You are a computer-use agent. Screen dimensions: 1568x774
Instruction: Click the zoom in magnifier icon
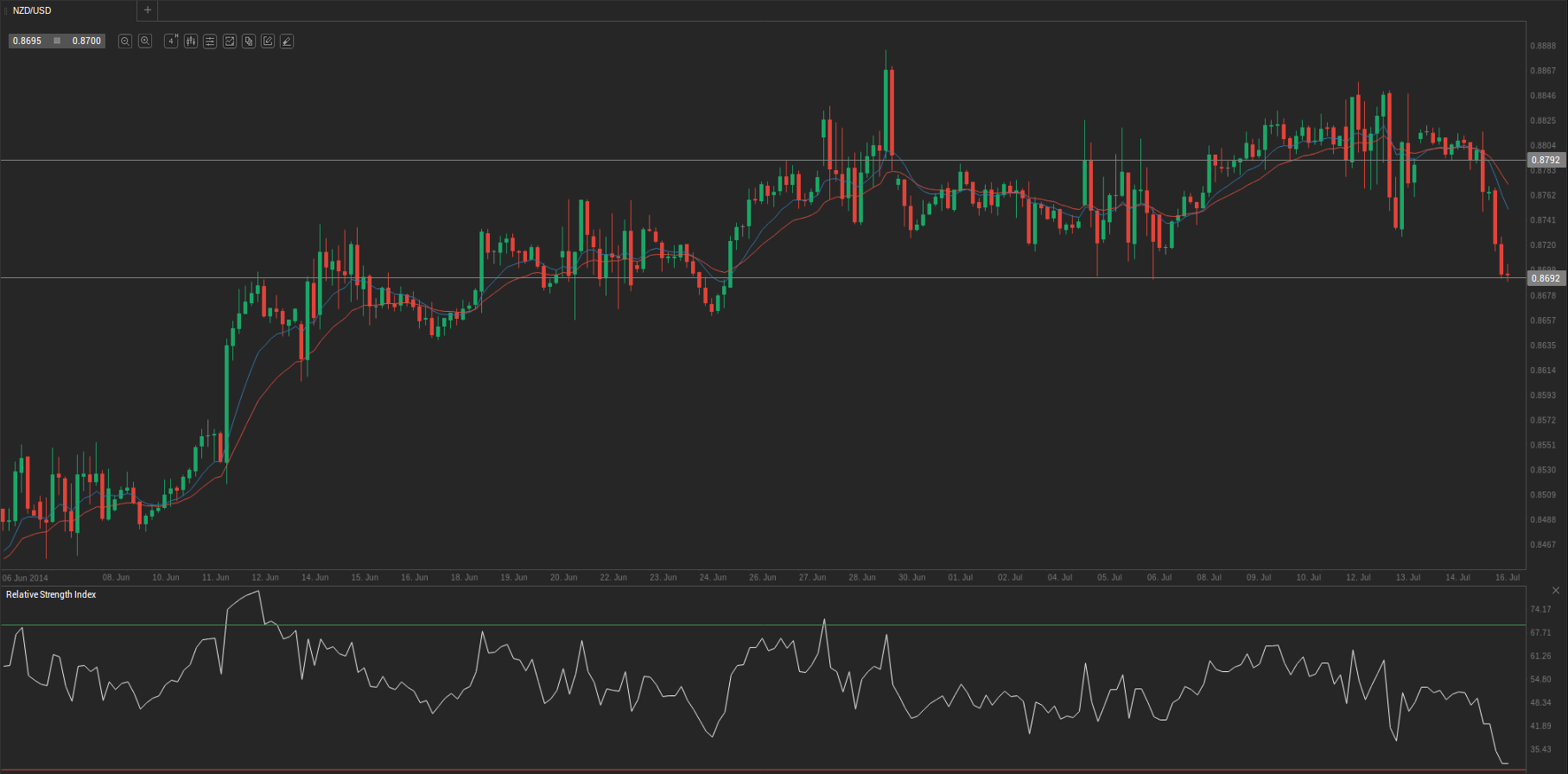pos(145,41)
